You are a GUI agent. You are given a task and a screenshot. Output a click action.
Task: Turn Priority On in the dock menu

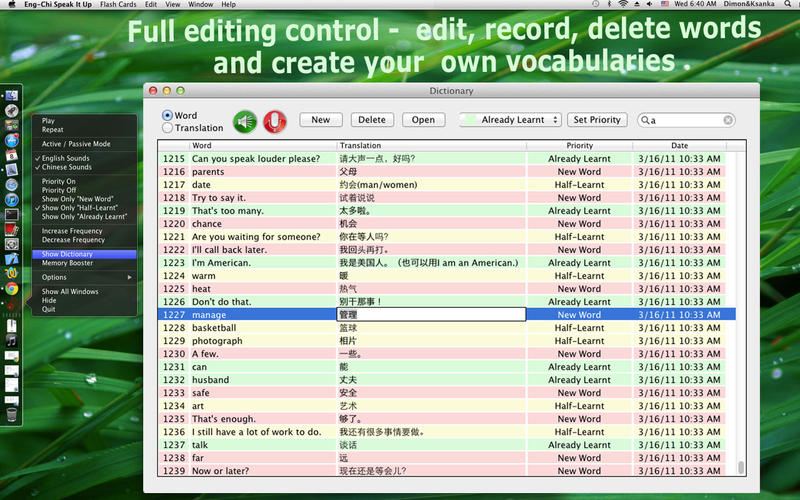(59, 182)
